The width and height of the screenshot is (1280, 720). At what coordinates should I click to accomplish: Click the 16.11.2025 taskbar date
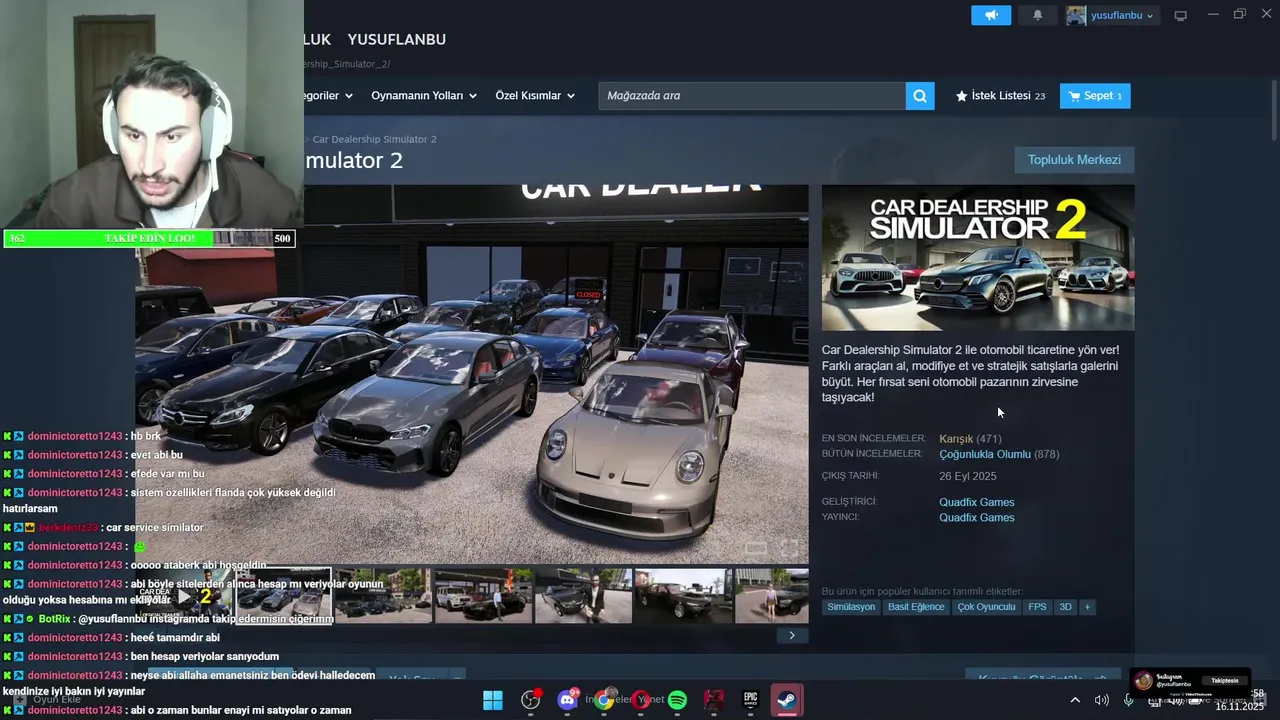tap(1241, 706)
